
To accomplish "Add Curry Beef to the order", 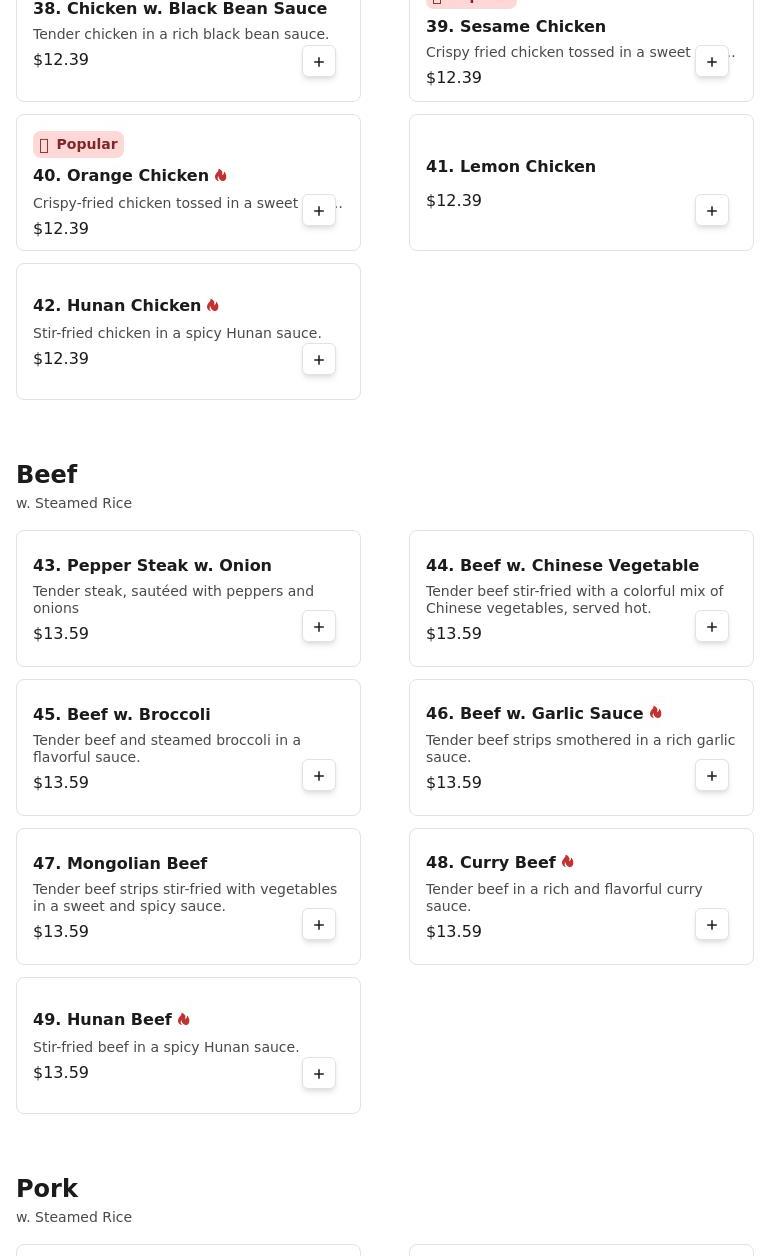I will coord(712,925).
